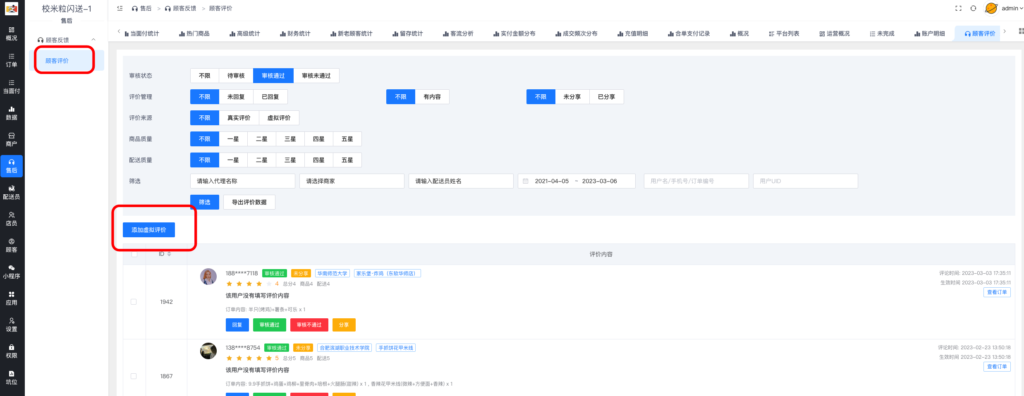Collapse the 顾客反馈 sidebar group
Viewport: 1024px width, 396px height.
coord(66,40)
